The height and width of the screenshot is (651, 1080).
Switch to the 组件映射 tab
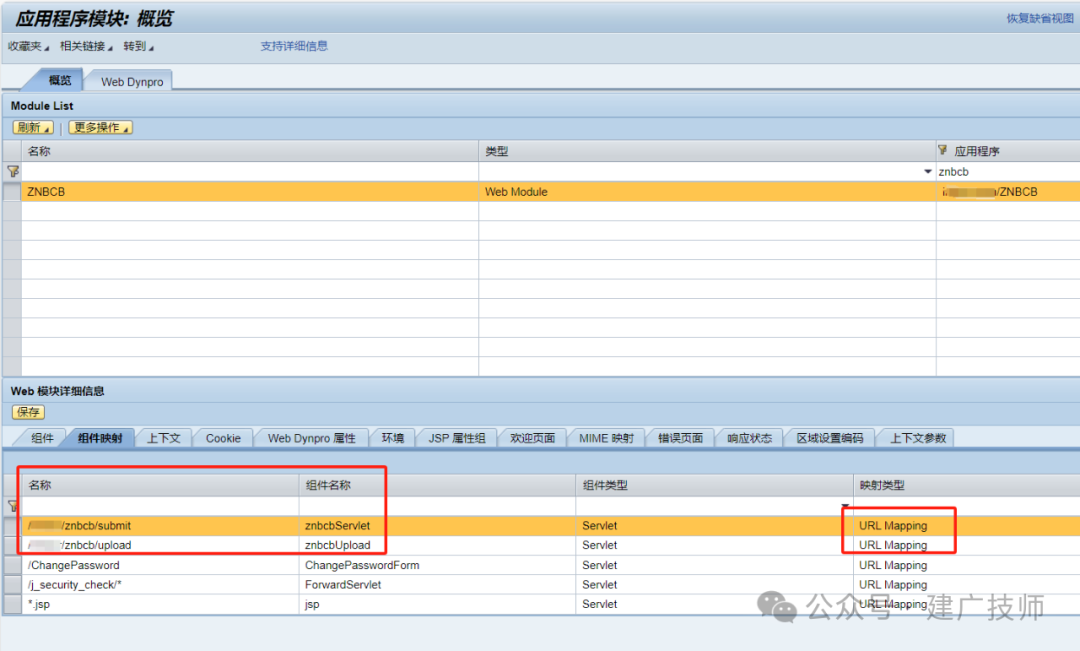tap(100, 438)
